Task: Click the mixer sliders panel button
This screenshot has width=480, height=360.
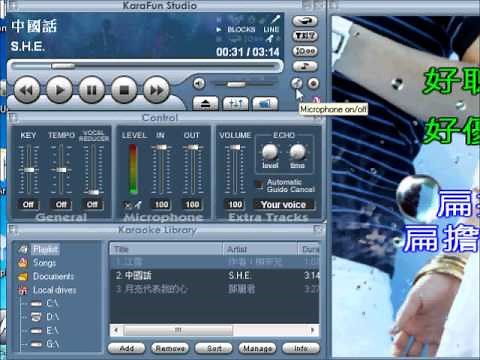Action: click(x=235, y=104)
